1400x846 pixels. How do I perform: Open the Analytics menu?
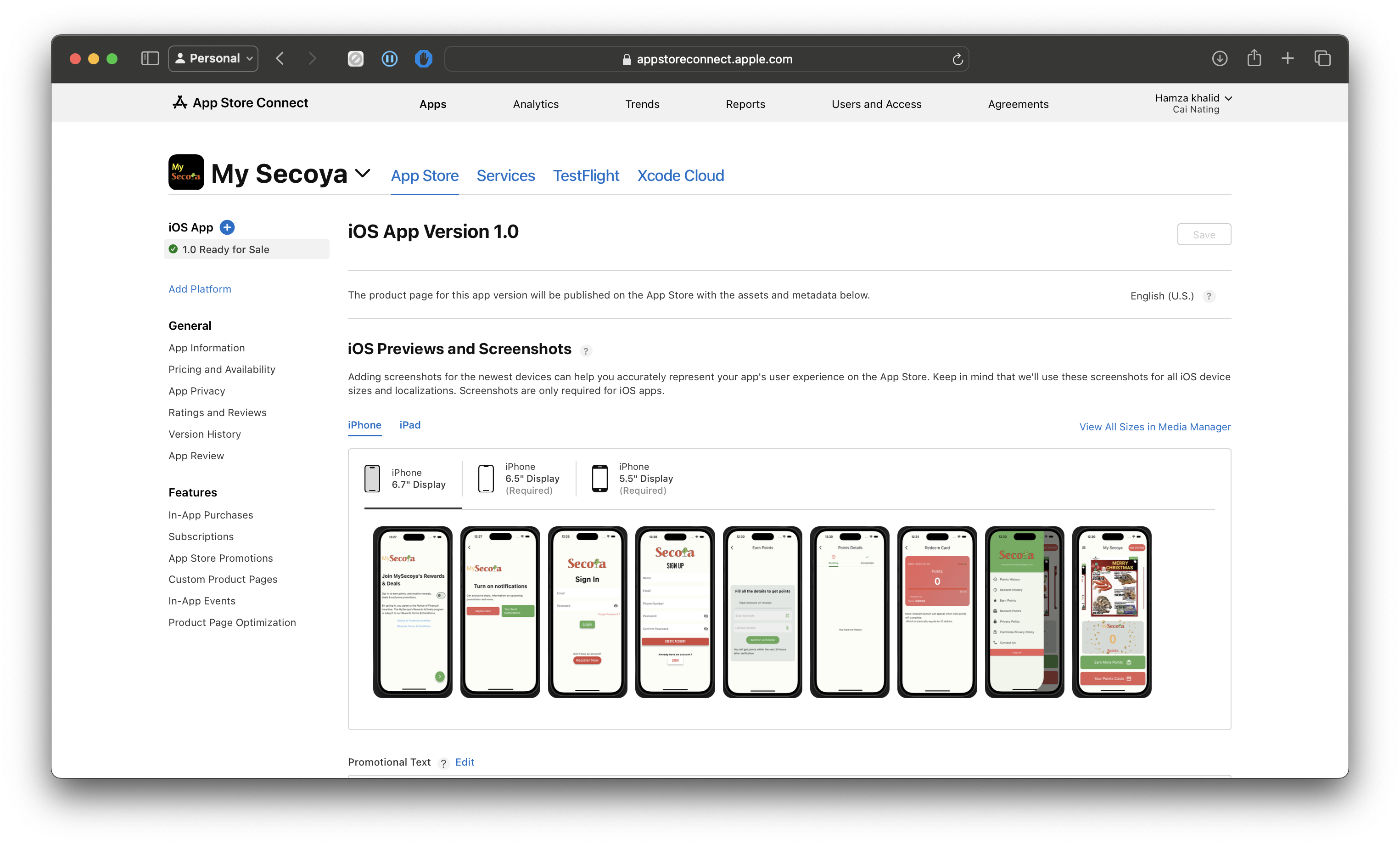[x=536, y=104]
